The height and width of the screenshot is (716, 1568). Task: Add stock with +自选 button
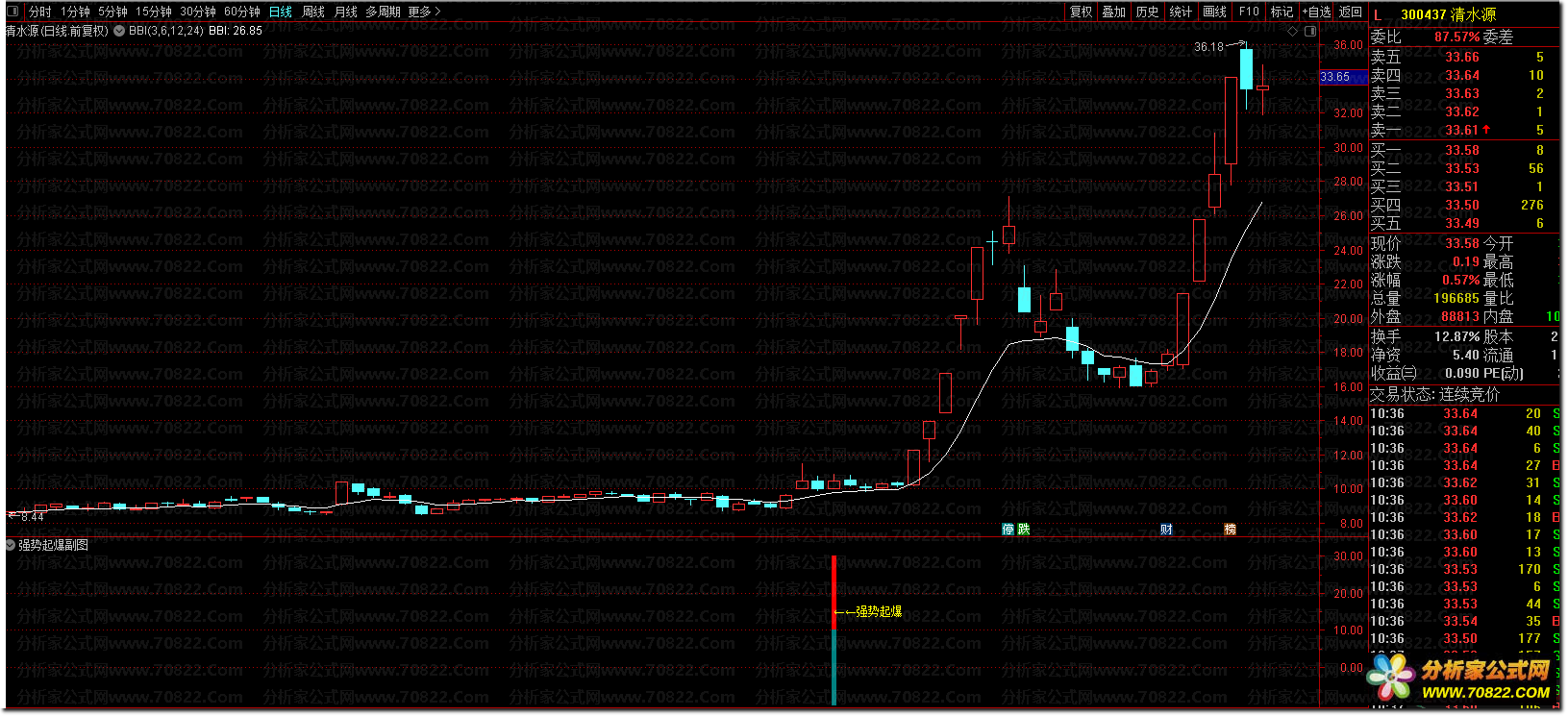[x=1316, y=12]
